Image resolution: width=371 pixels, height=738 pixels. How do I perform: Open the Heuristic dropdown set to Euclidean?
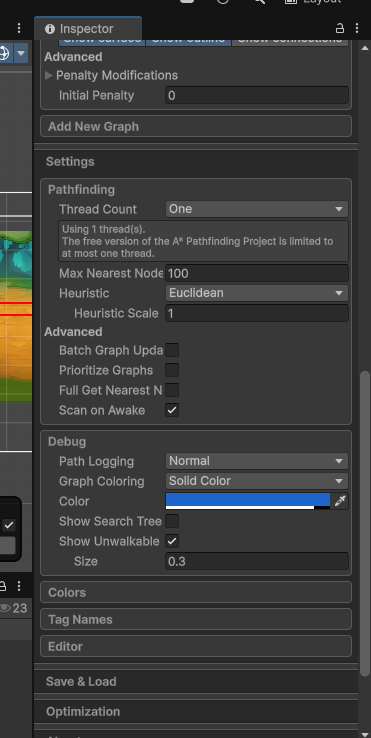point(257,293)
